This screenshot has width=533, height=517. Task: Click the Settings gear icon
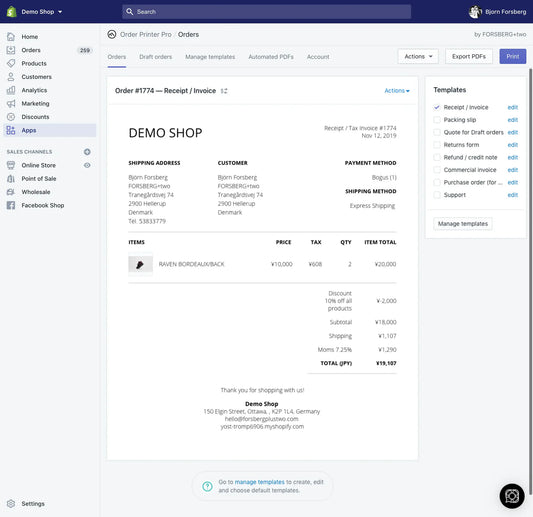(x=11, y=503)
